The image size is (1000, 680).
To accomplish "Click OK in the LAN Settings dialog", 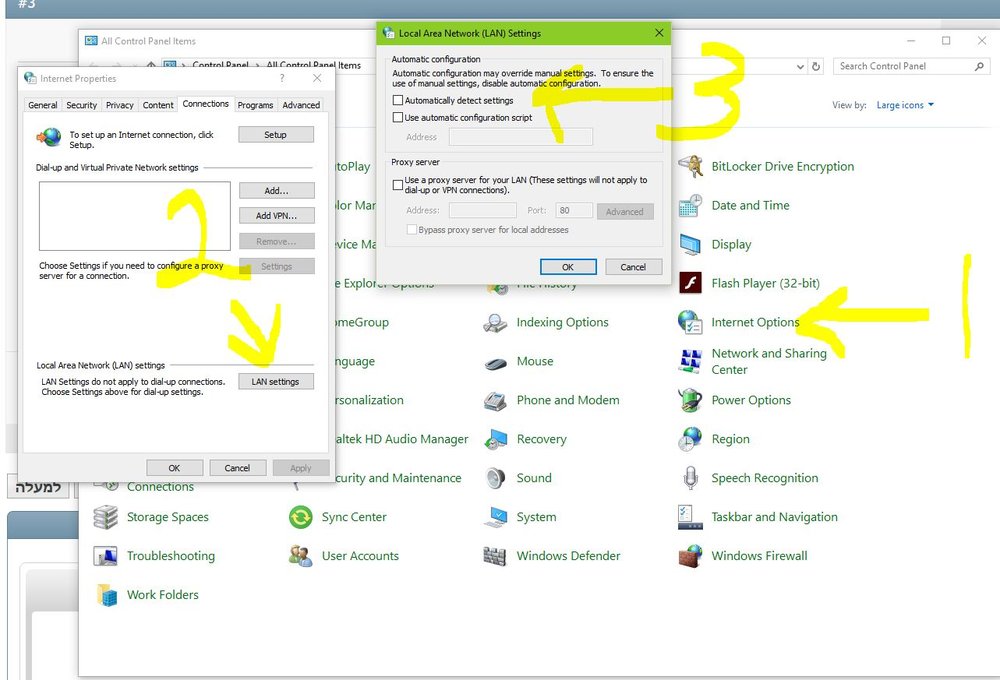I will point(568,267).
